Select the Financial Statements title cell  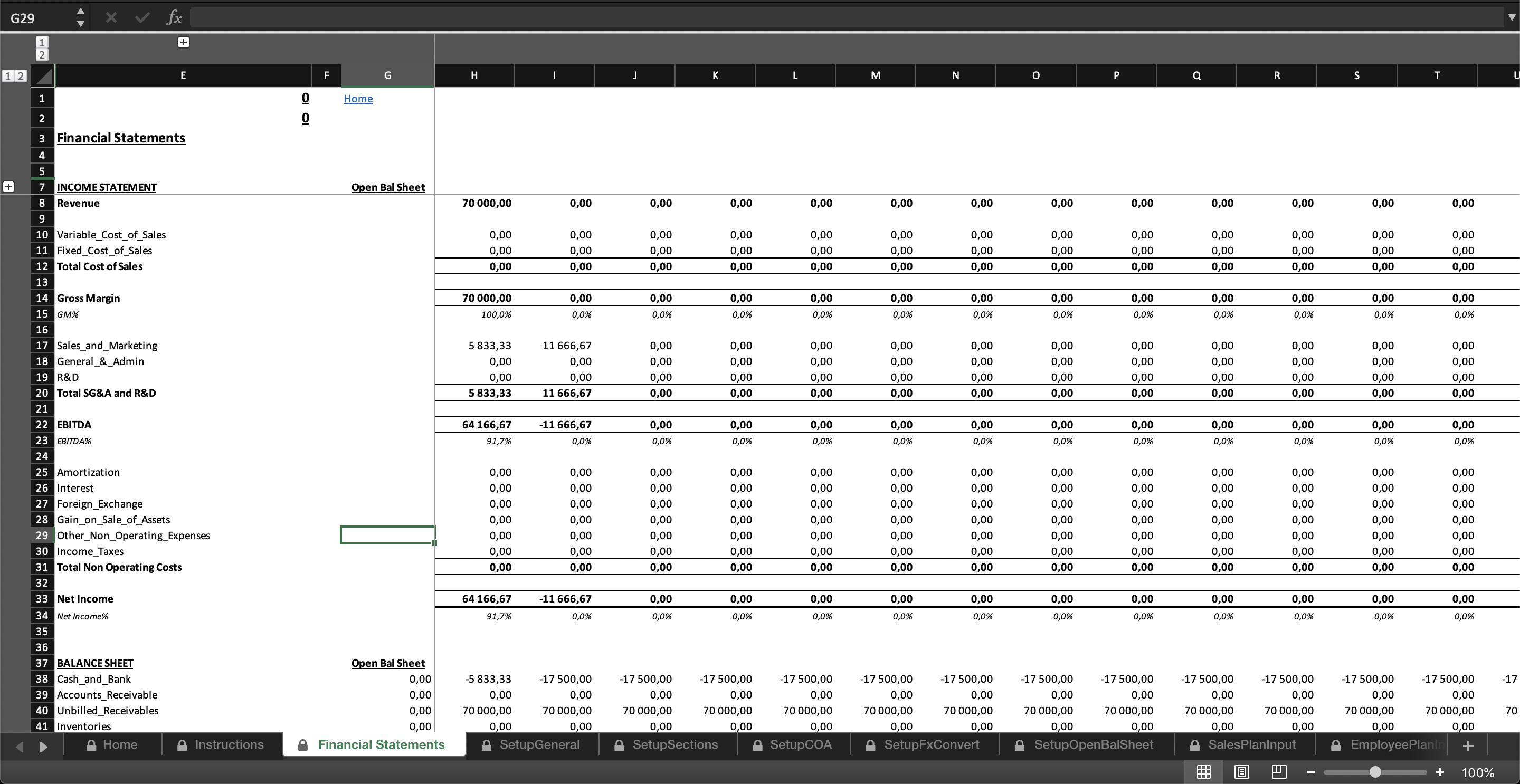coord(121,138)
